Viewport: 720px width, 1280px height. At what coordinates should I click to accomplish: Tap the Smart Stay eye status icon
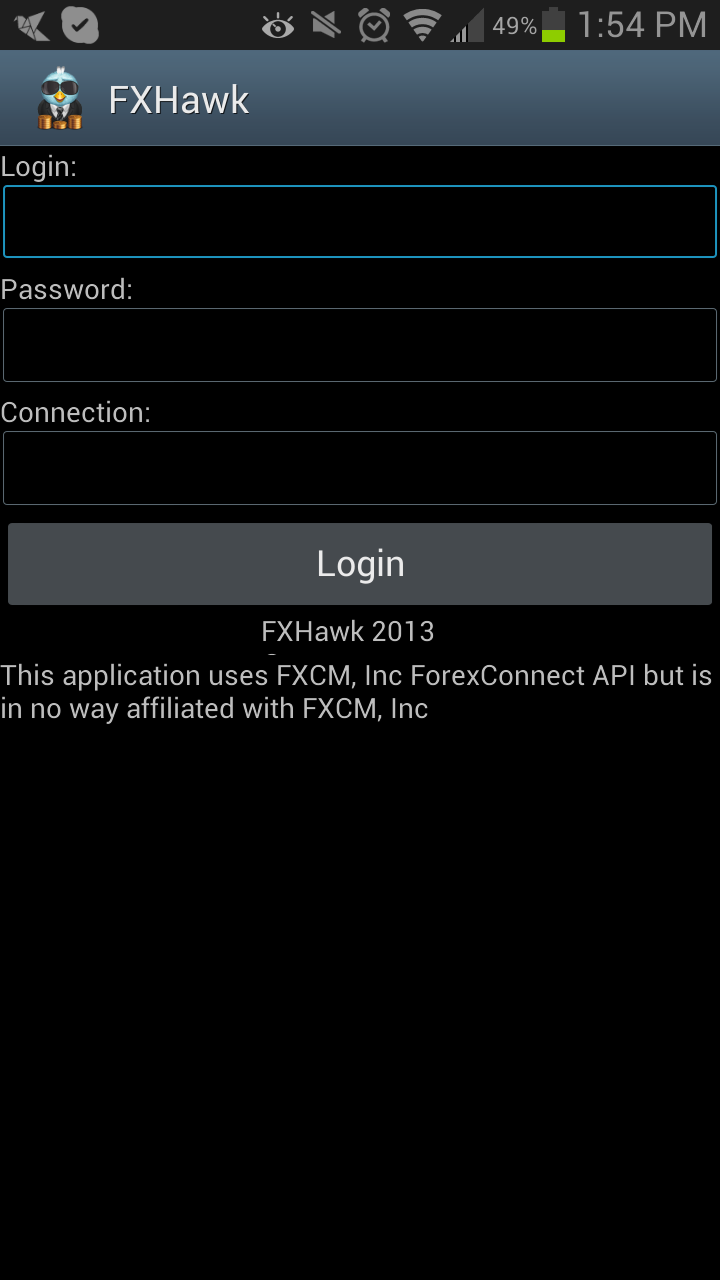coord(278,26)
